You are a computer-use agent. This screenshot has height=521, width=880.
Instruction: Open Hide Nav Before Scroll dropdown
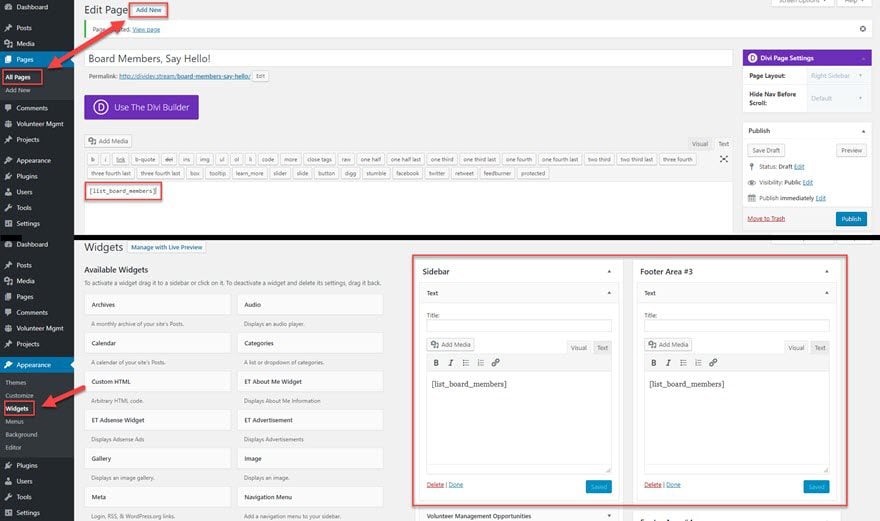pos(837,98)
